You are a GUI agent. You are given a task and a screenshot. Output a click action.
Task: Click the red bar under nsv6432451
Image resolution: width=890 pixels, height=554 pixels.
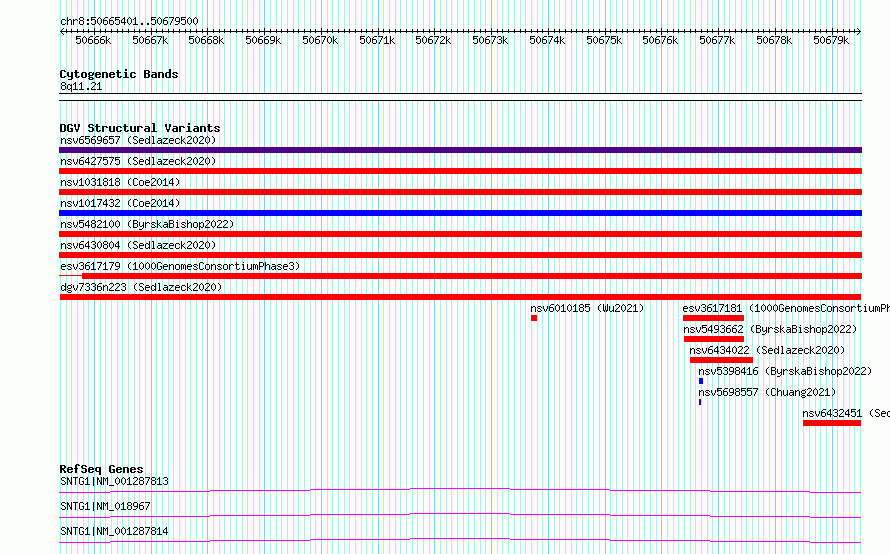click(832, 423)
